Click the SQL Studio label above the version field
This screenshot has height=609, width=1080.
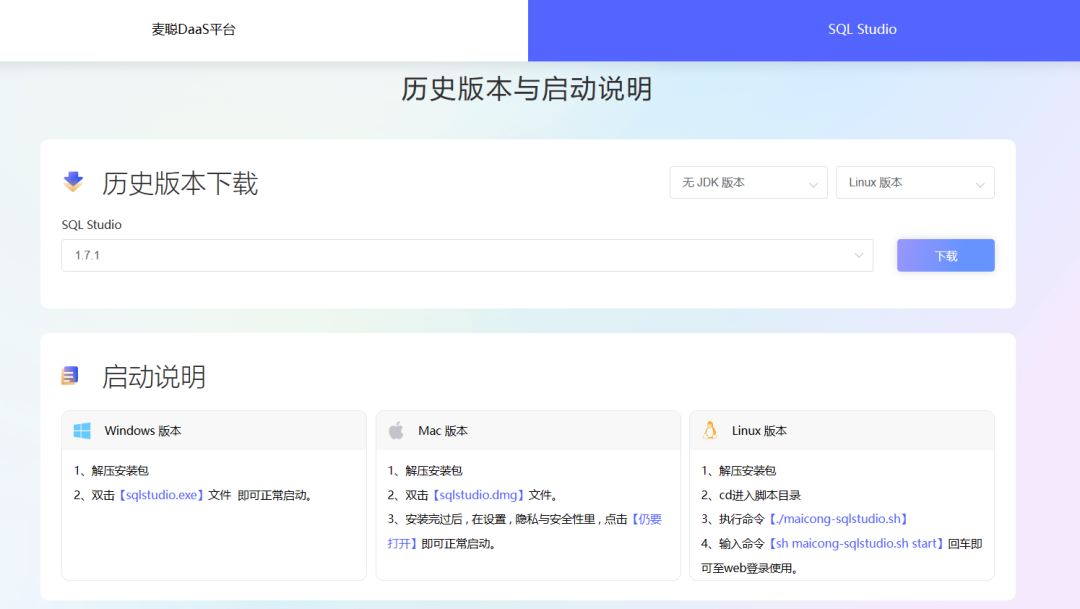click(x=92, y=225)
